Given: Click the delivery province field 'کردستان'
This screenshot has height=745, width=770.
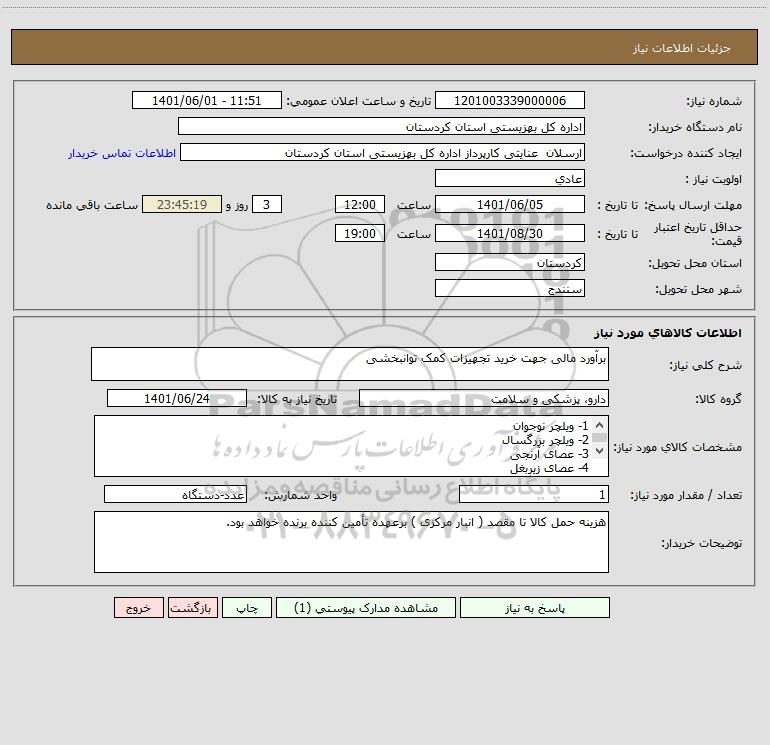Looking at the screenshot, I should point(510,262).
